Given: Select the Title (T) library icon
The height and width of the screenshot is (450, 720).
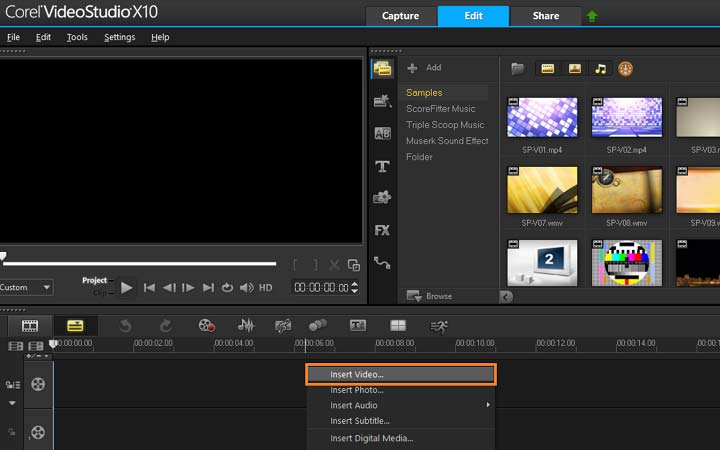Looking at the screenshot, I should point(382,166).
